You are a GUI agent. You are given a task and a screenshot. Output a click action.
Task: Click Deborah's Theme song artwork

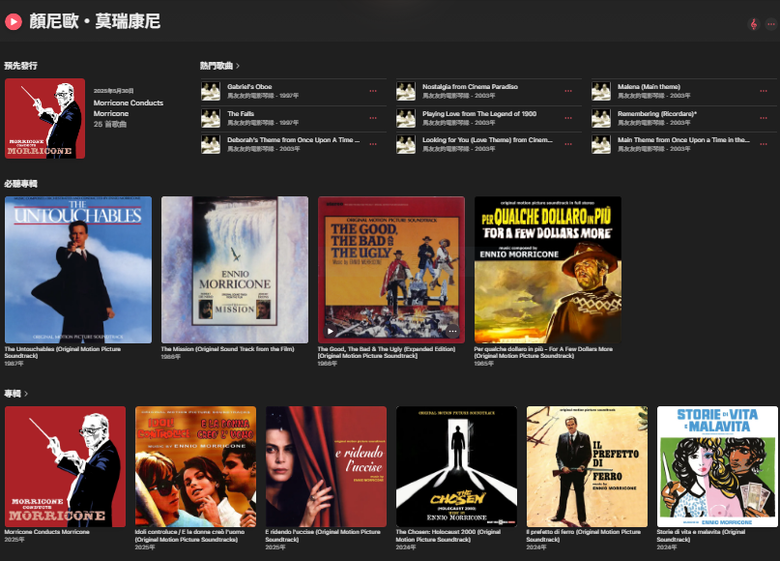(210, 144)
